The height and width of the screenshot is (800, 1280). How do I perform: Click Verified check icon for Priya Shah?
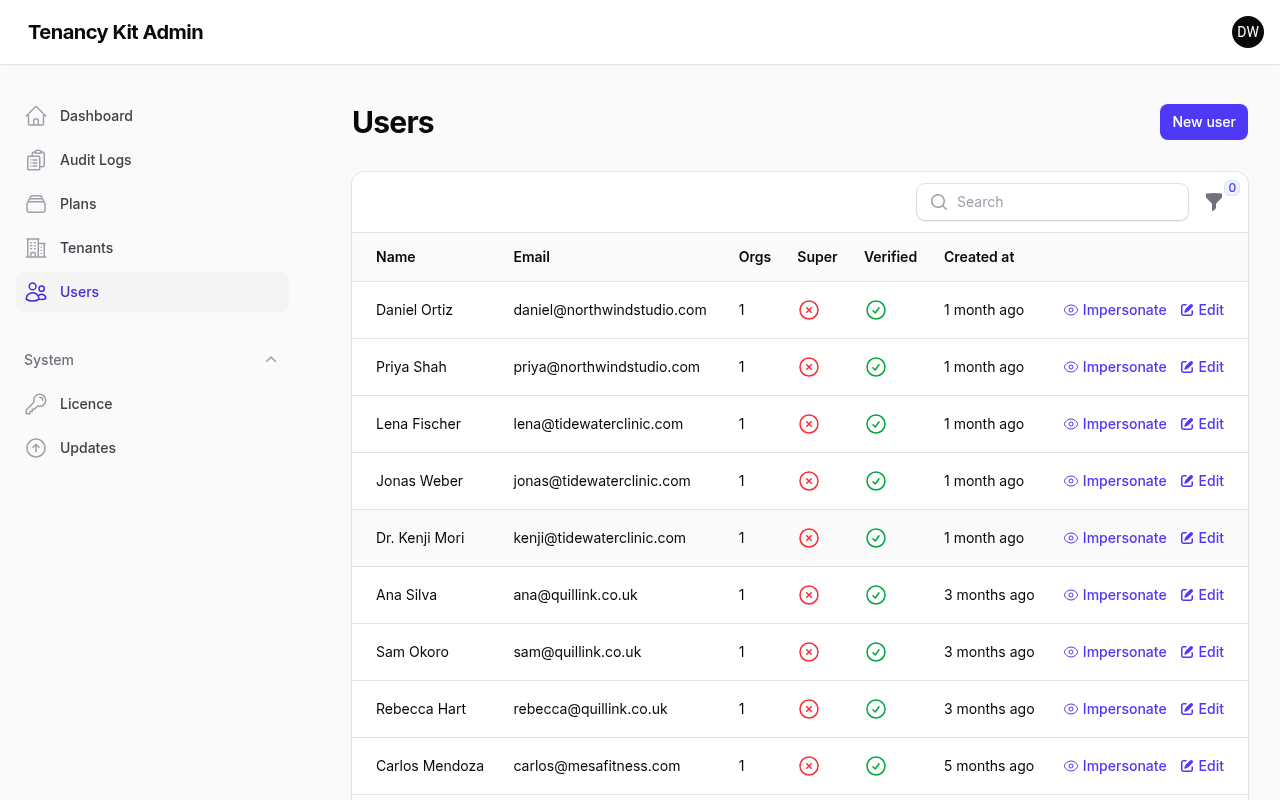[x=876, y=367]
